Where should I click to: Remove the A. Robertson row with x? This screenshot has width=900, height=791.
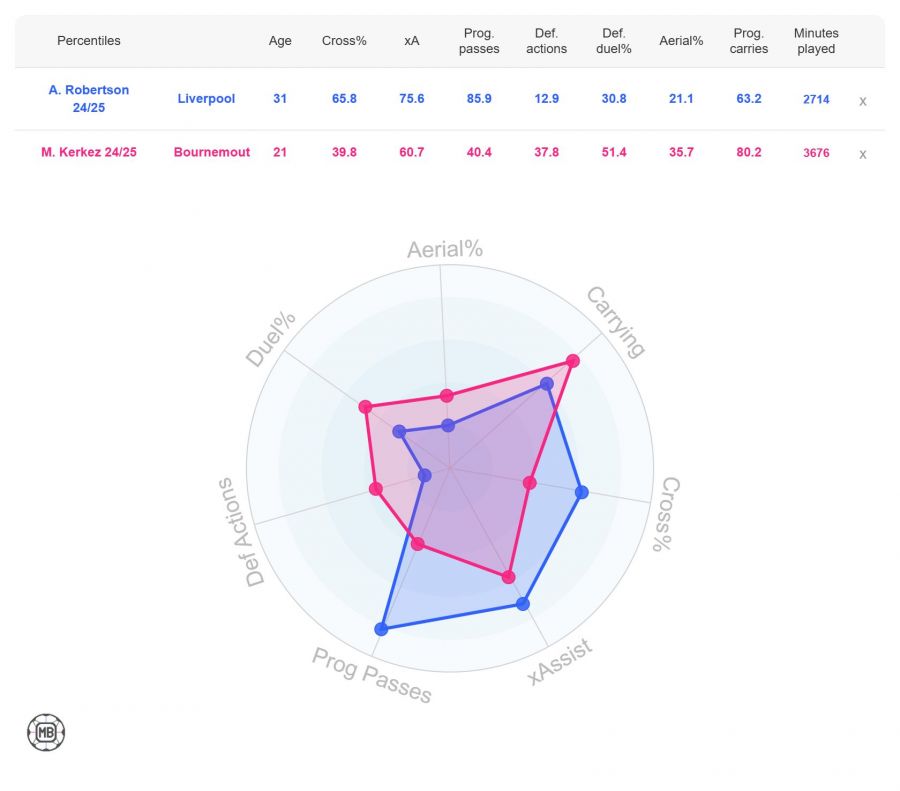pyautogui.click(x=862, y=100)
